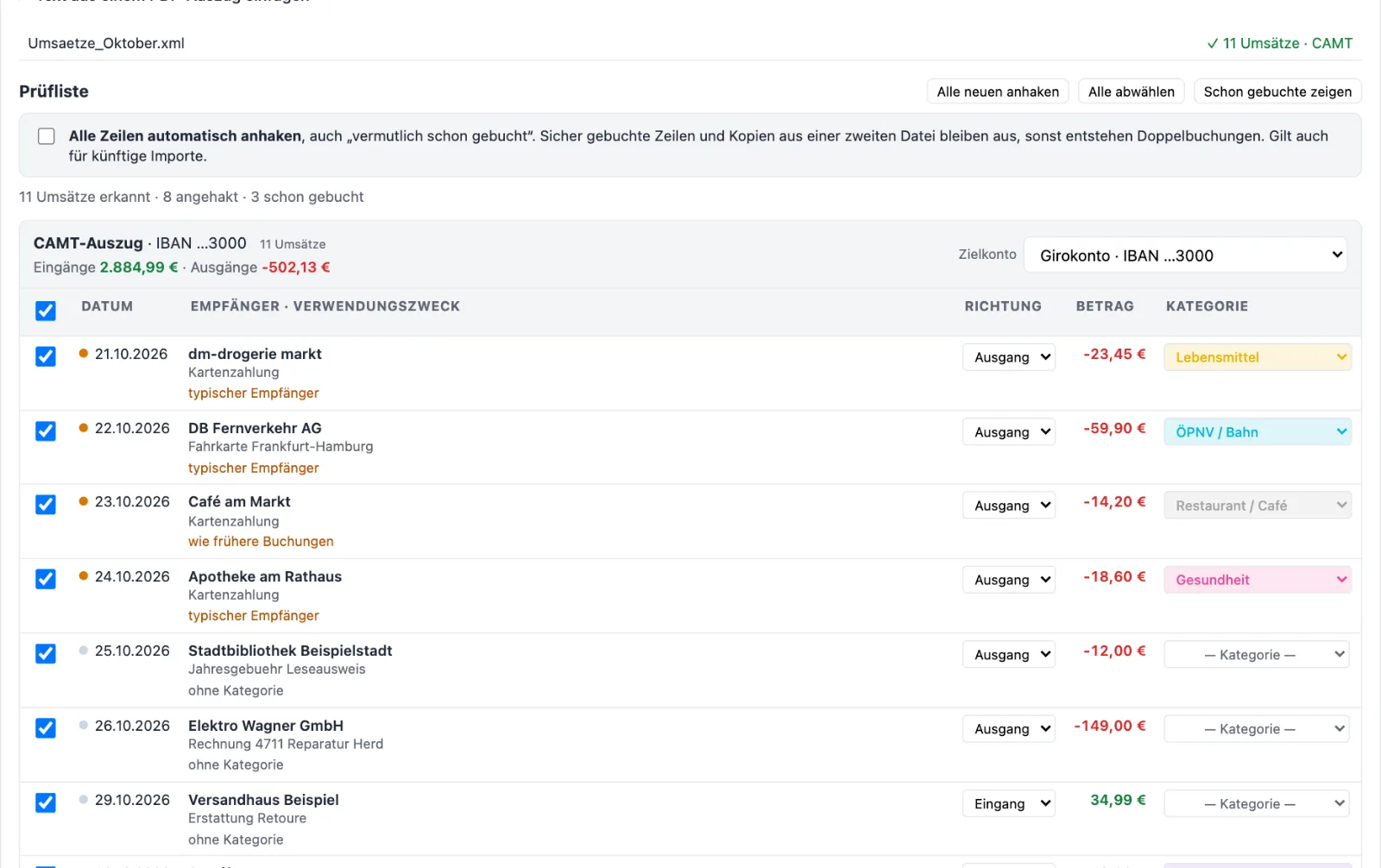Screen dimensions: 1381x868
Task: Change the Restaurant / Café category dropdown
Action: click(1258, 506)
